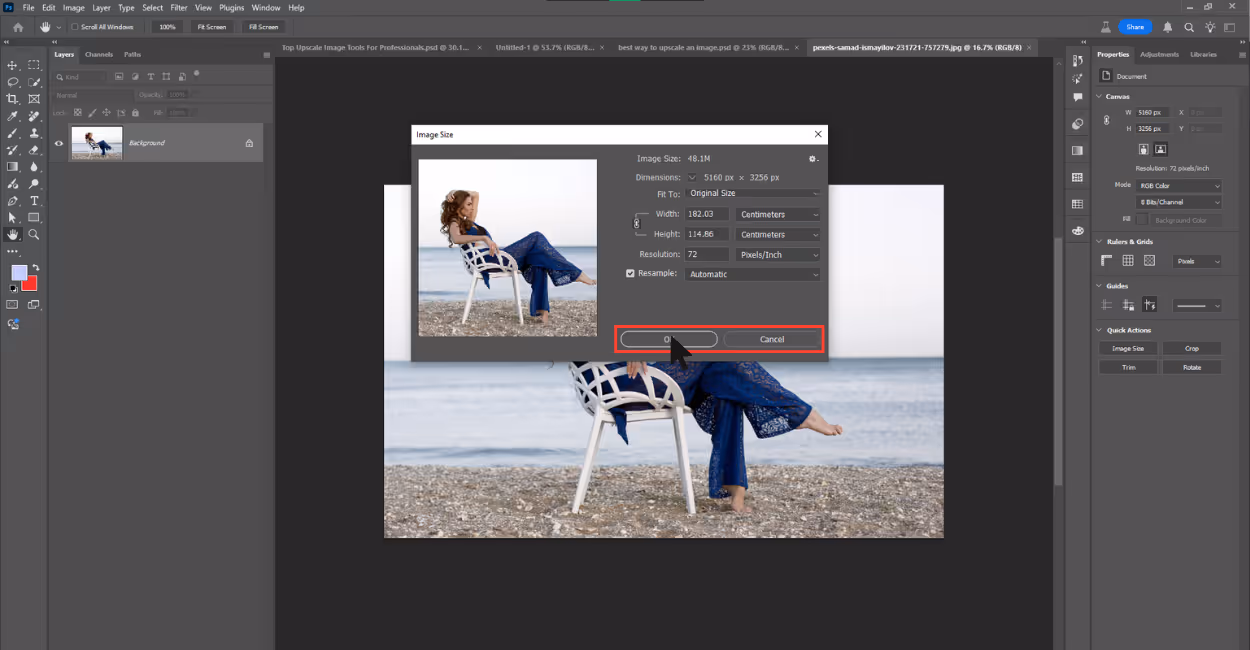The width and height of the screenshot is (1250, 650).
Task: Set canvas orientation to portrait
Action: point(1143,149)
